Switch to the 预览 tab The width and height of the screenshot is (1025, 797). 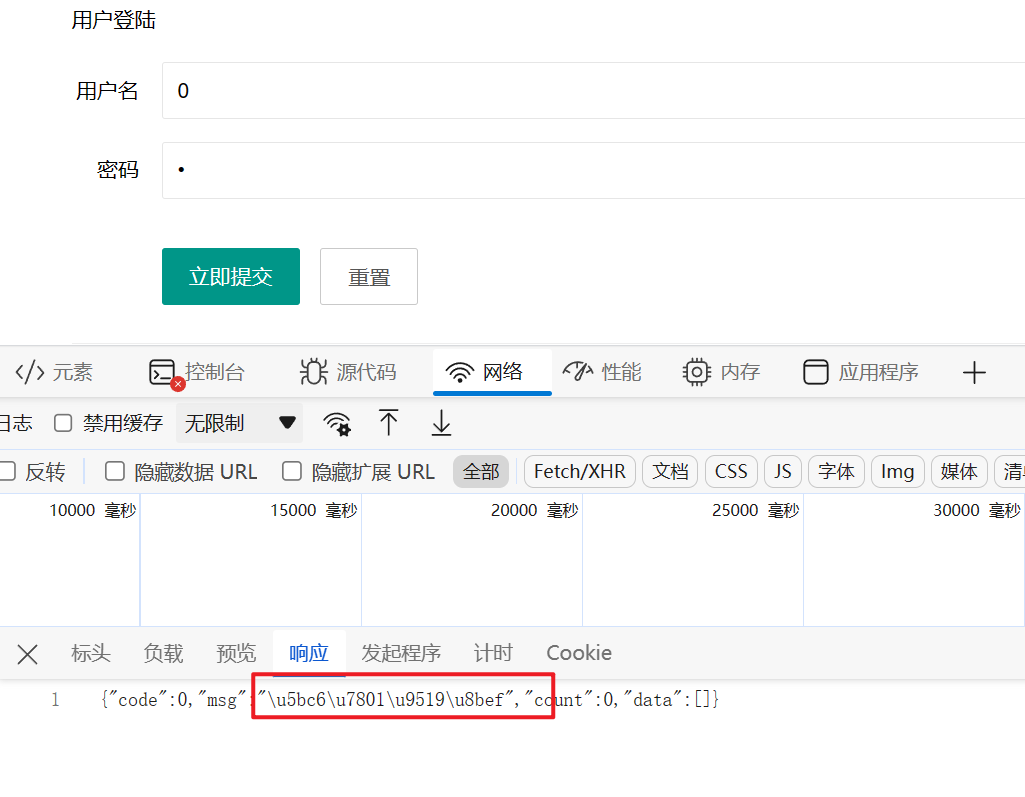[x=236, y=653]
